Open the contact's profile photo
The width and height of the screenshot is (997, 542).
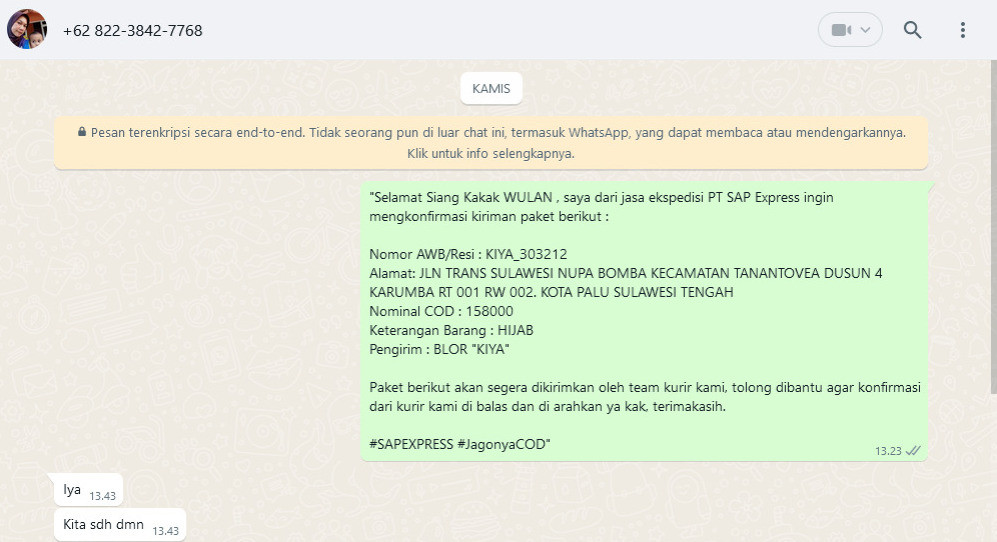[x=27, y=29]
